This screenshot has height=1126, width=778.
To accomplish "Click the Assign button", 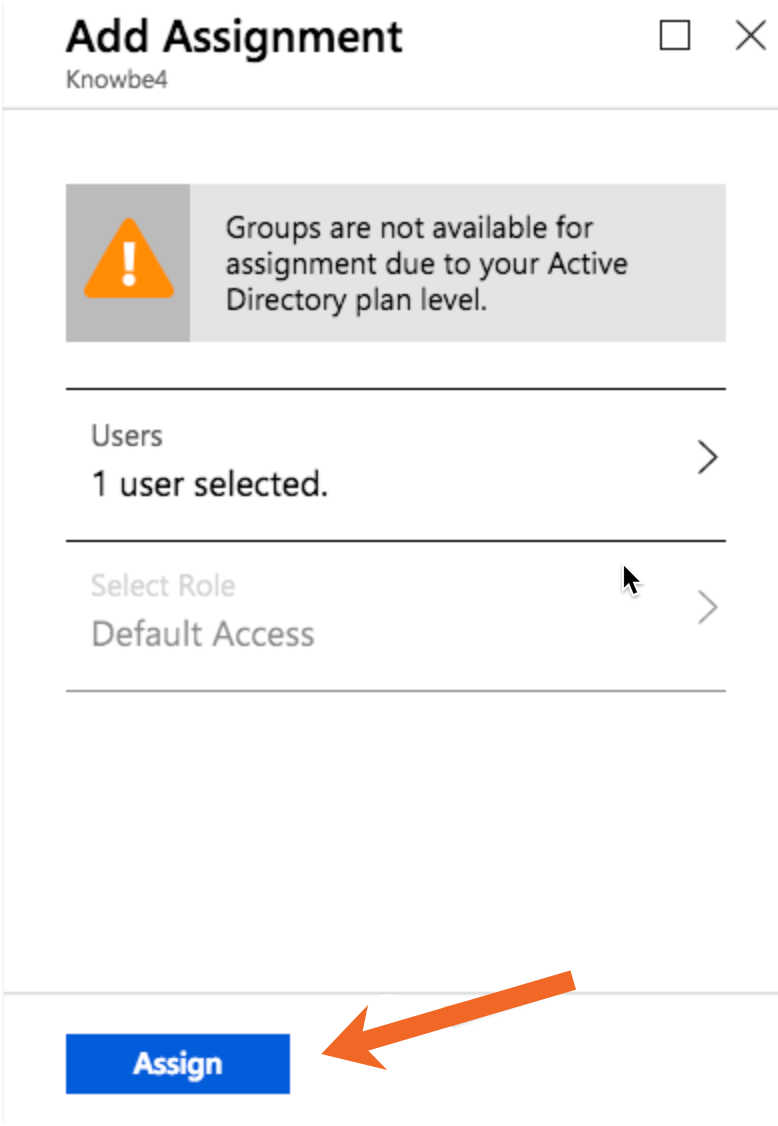I will (x=177, y=1063).
